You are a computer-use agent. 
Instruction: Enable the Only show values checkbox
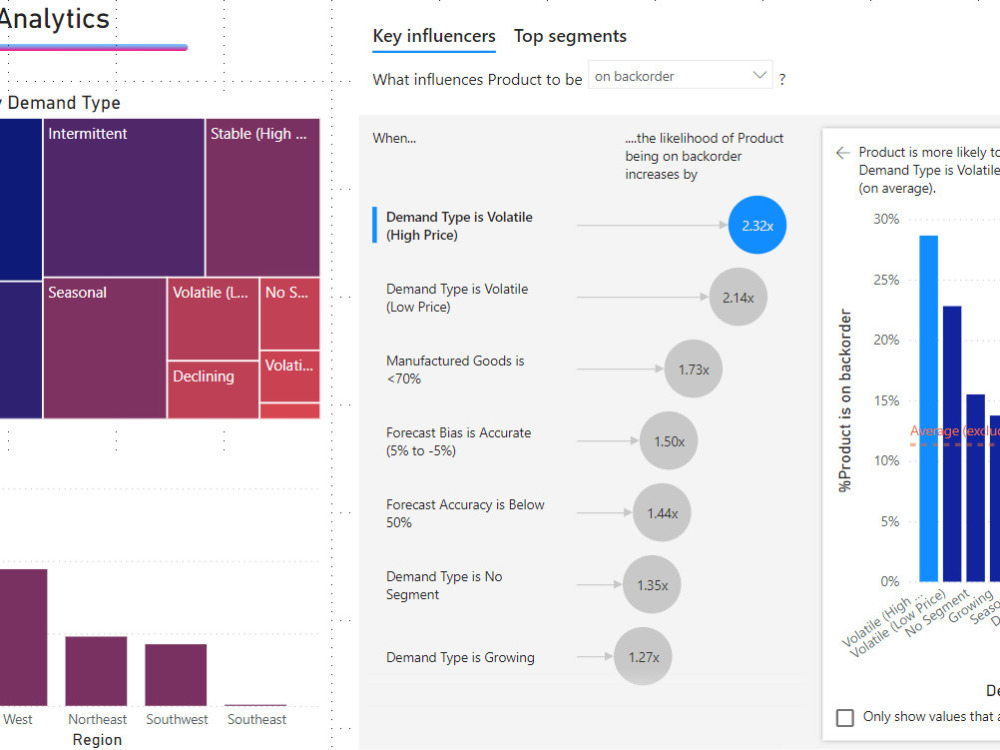(x=845, y=717)
